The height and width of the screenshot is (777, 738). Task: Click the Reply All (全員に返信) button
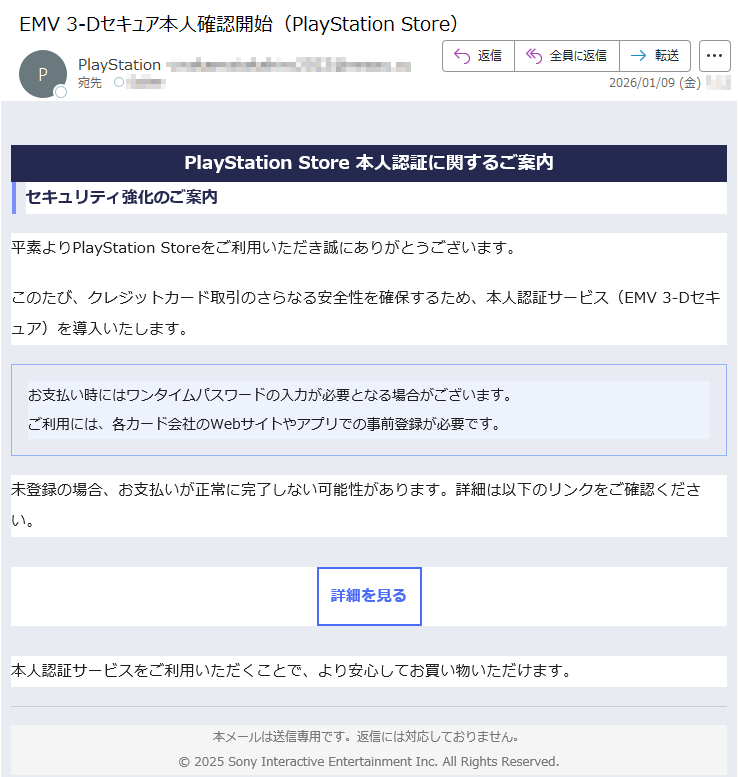coord(567,56)
